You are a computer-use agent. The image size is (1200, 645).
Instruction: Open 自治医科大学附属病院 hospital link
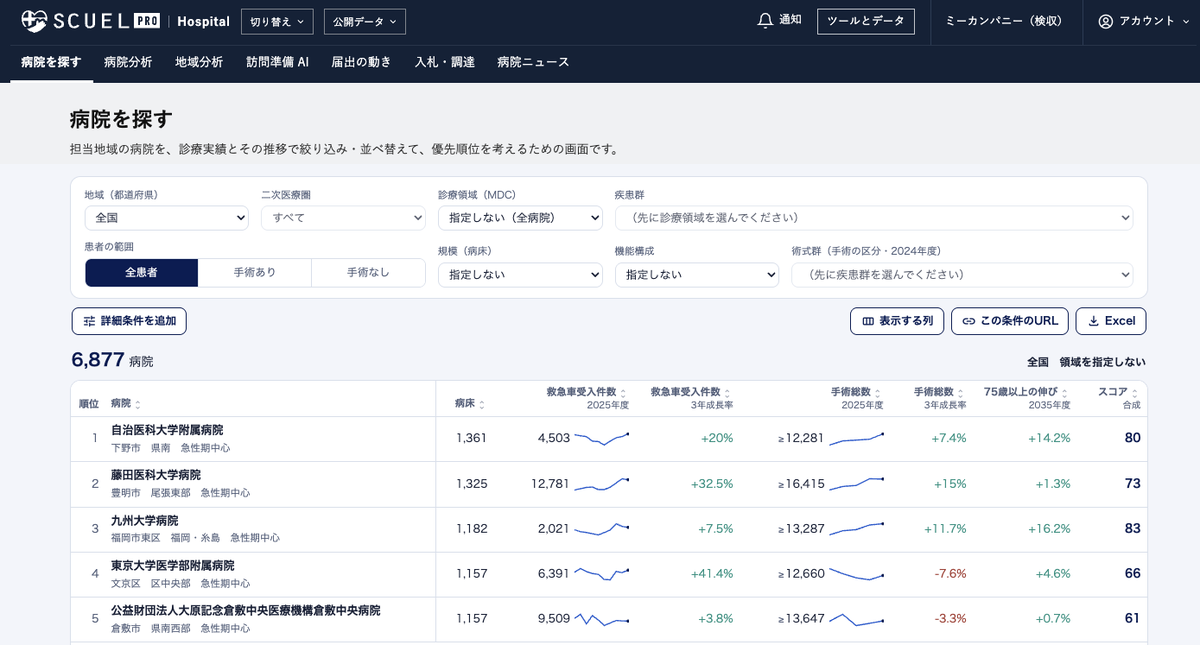point(167,430)
